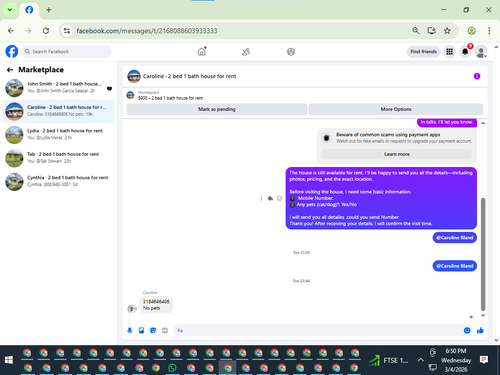Screen dimensions: 500x375
Task: Click Learn more about scams
Action: tap(397, 154)
